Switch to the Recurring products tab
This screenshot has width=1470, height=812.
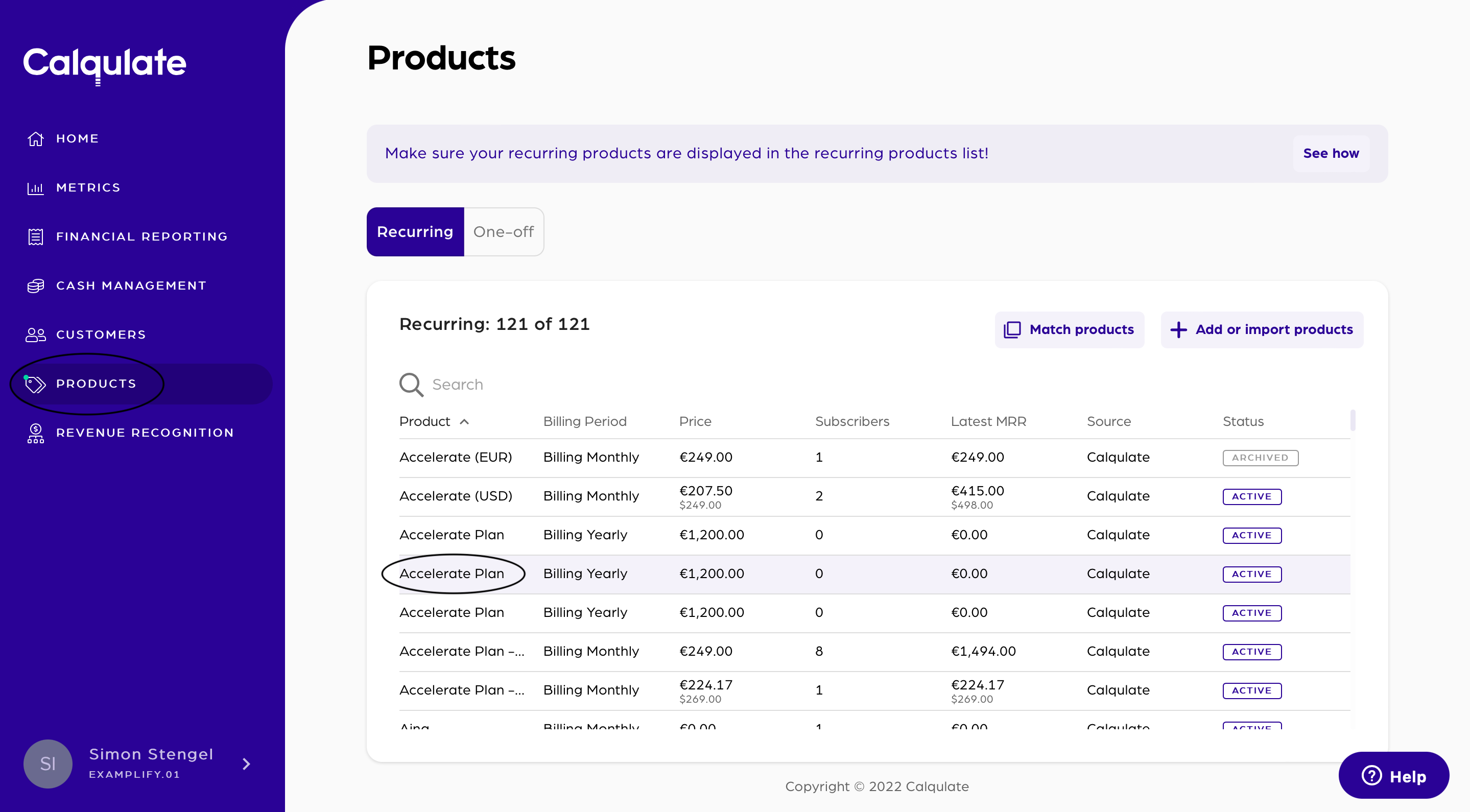[415, 232]
